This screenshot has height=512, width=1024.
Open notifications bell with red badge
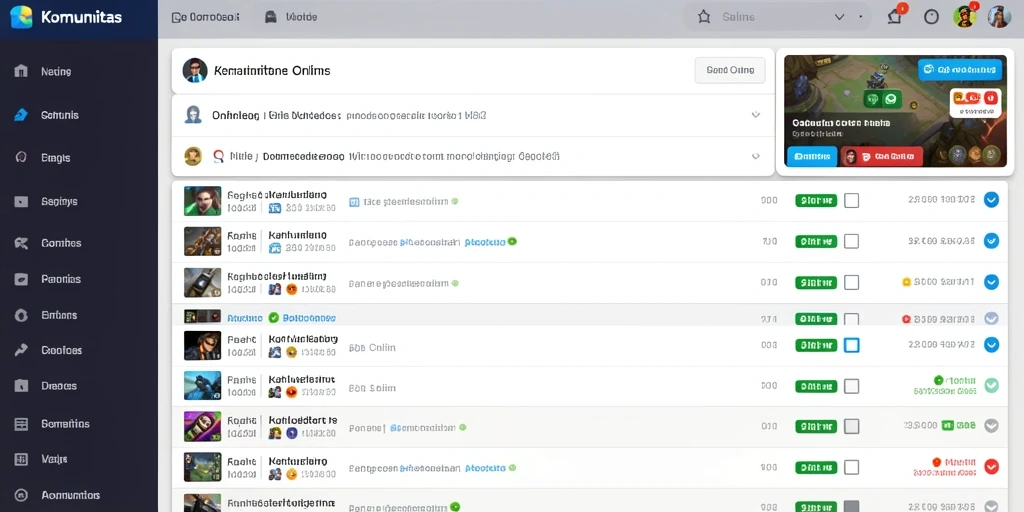pyautogui.click(x=895, y=16)
